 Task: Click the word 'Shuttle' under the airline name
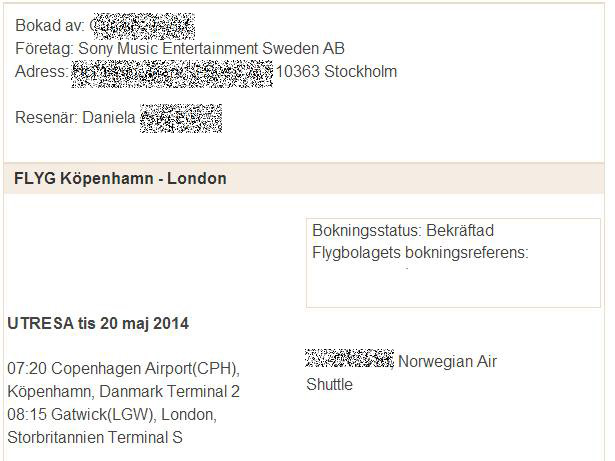coord(329,384)
